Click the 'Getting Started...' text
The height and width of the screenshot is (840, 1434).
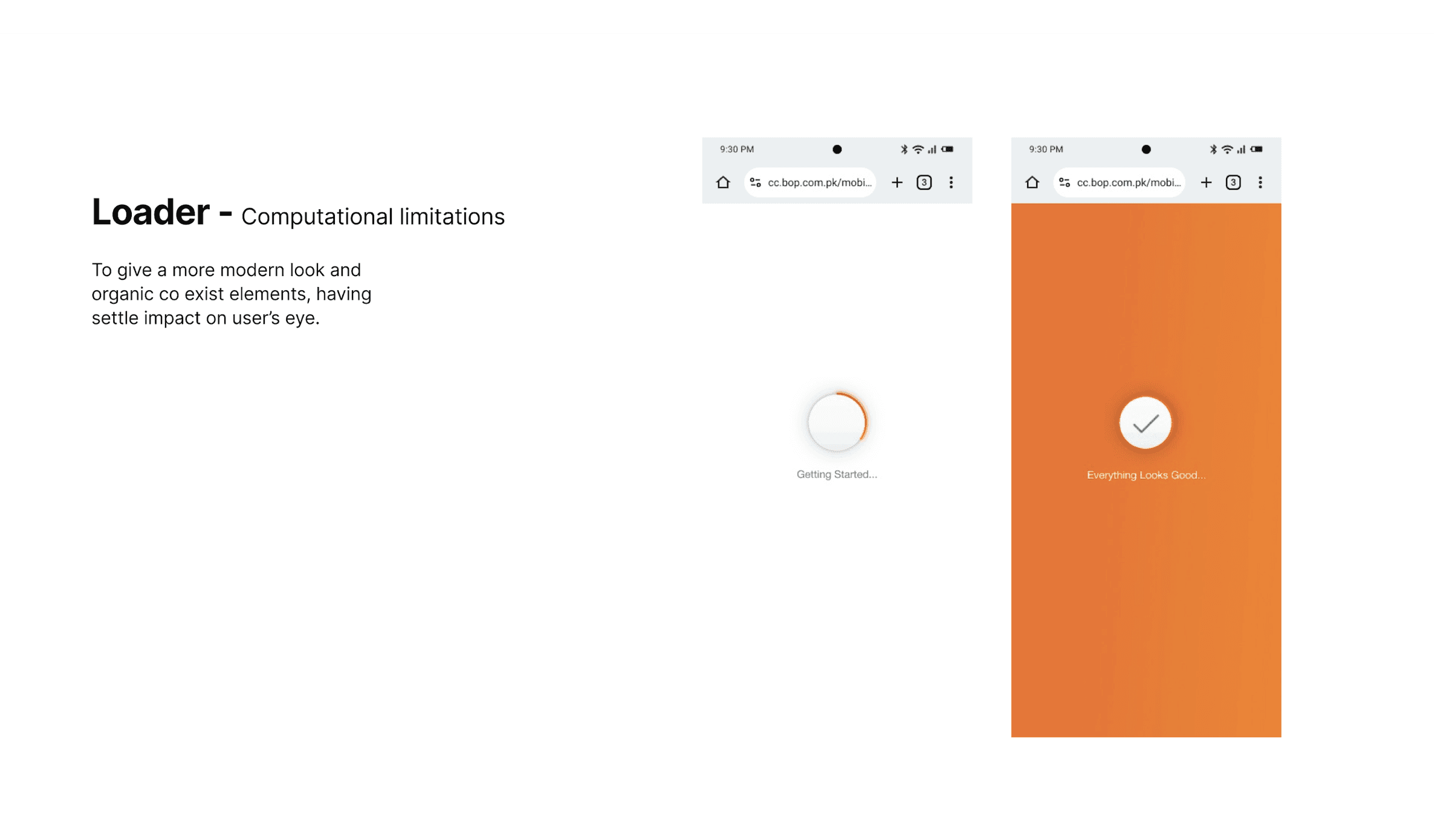[837, 474]
